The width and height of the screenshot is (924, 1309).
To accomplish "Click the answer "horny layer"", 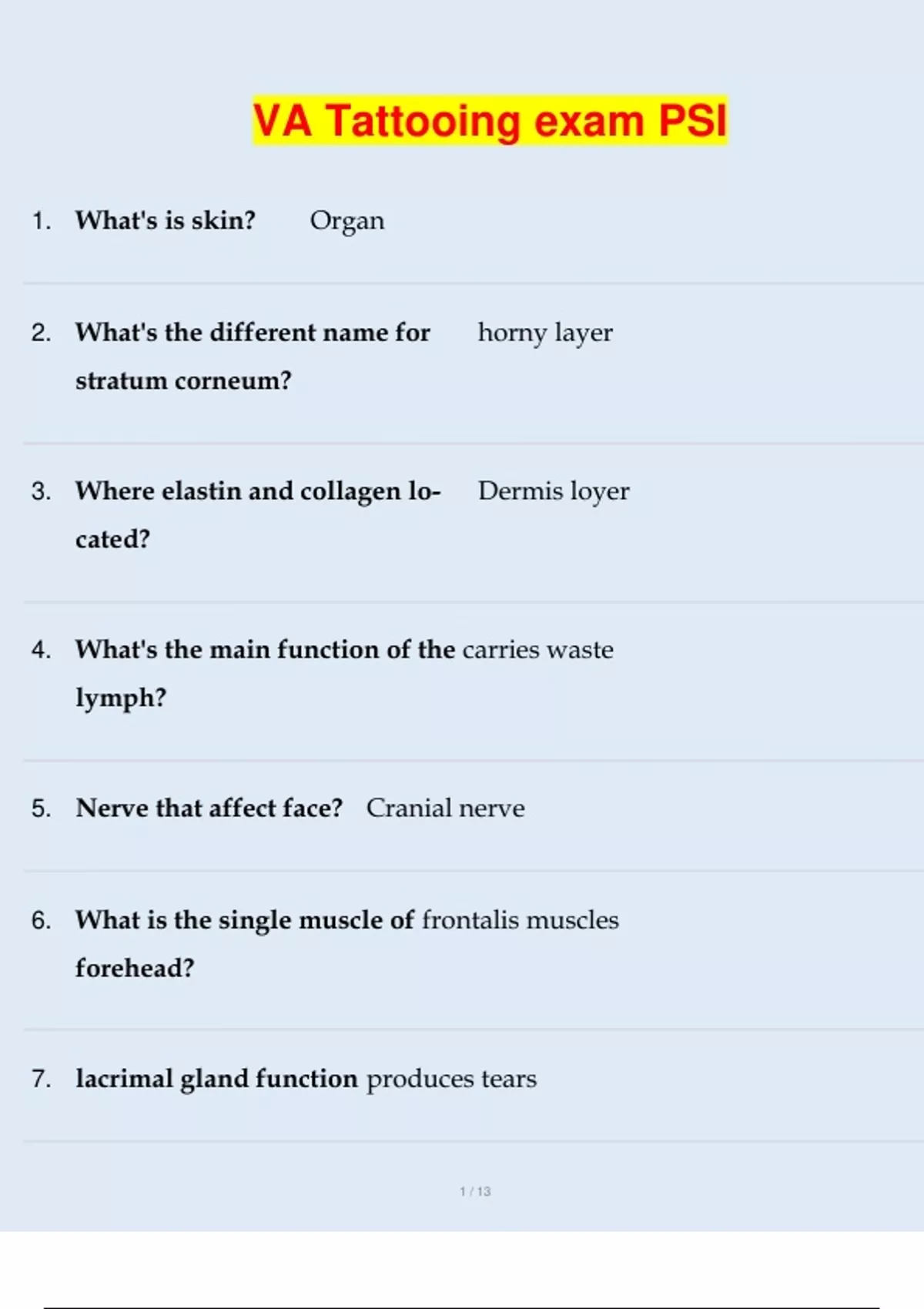I will (x=545, y=333).
